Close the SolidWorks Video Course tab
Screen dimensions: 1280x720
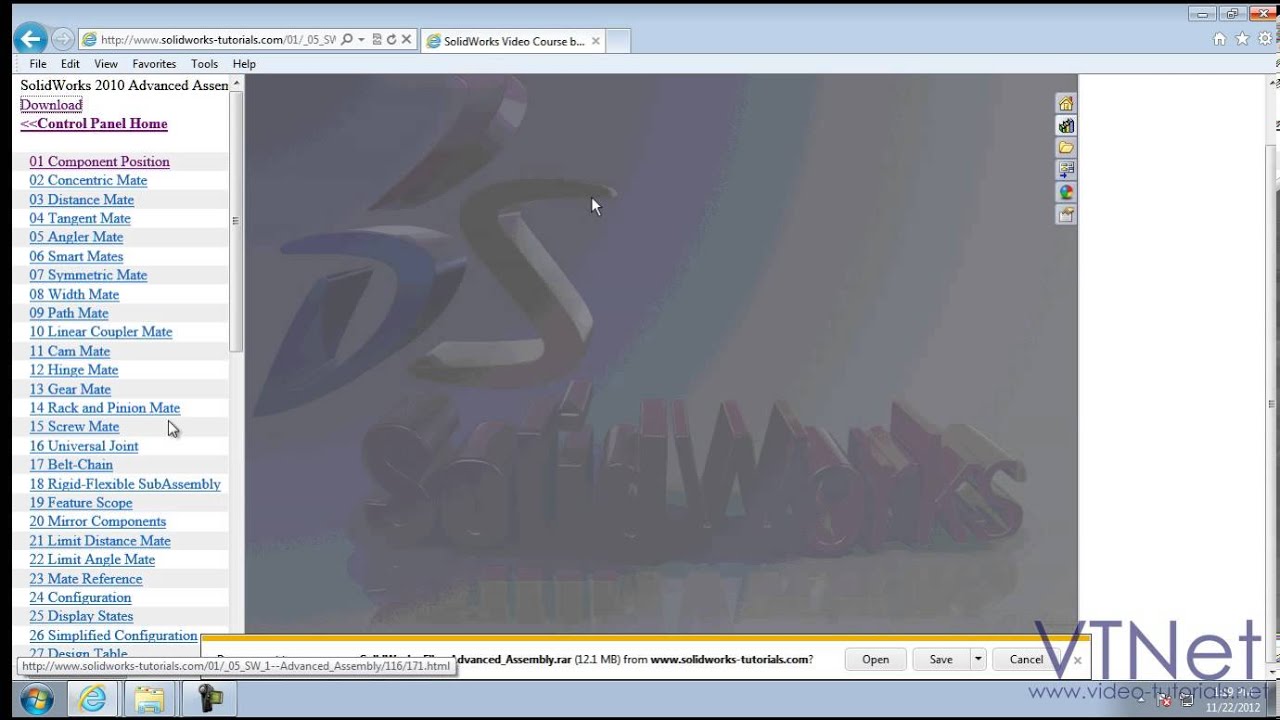(x=596, y=41)
